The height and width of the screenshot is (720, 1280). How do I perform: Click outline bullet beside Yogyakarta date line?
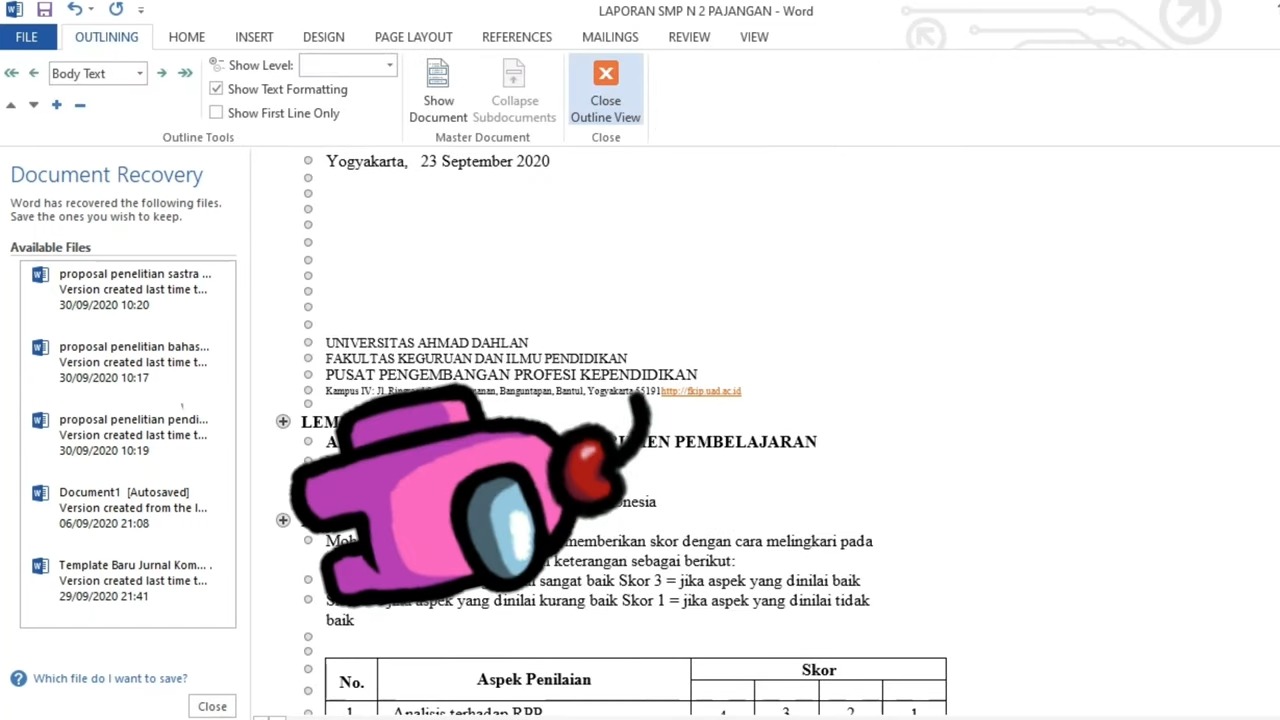click(x=308, y=161)
